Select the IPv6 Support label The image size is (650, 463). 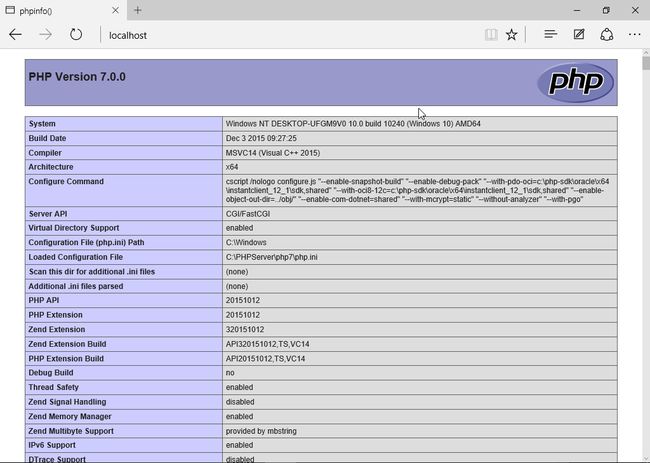[52, 445]
